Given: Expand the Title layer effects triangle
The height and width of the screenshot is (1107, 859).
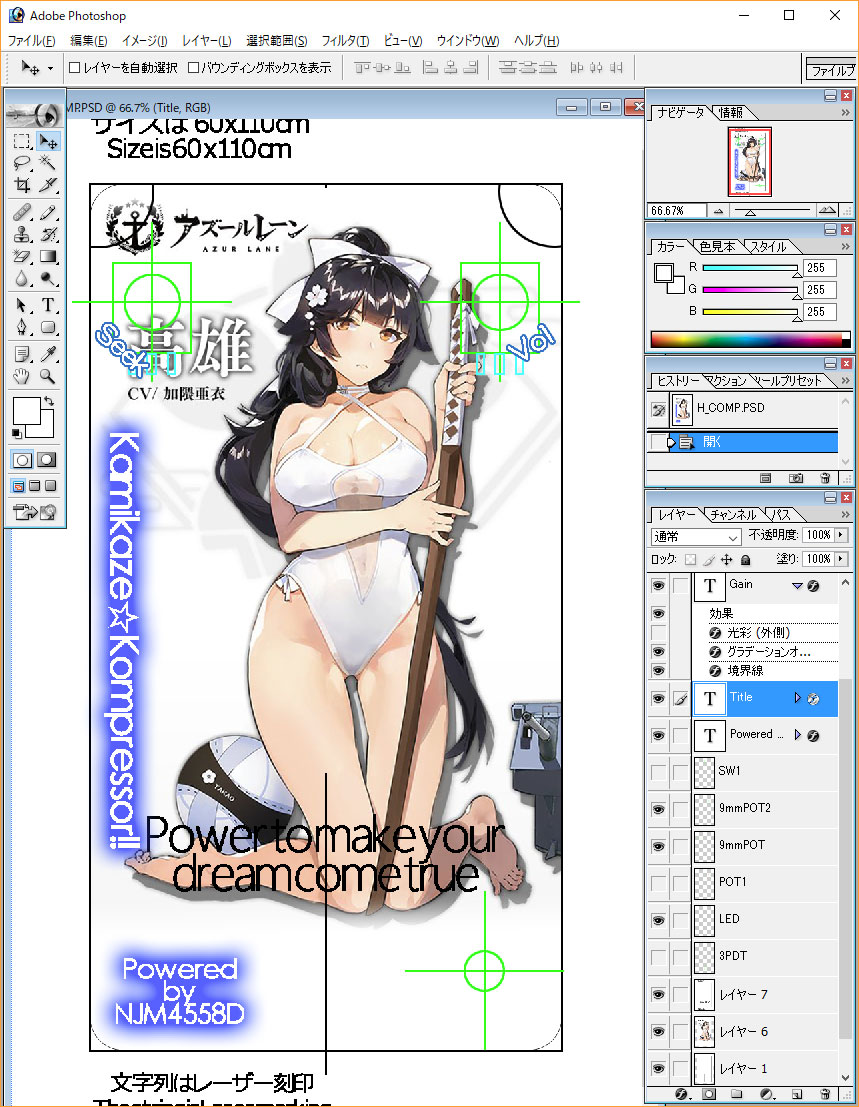Looking at the screenshot, I should (798, 698).
